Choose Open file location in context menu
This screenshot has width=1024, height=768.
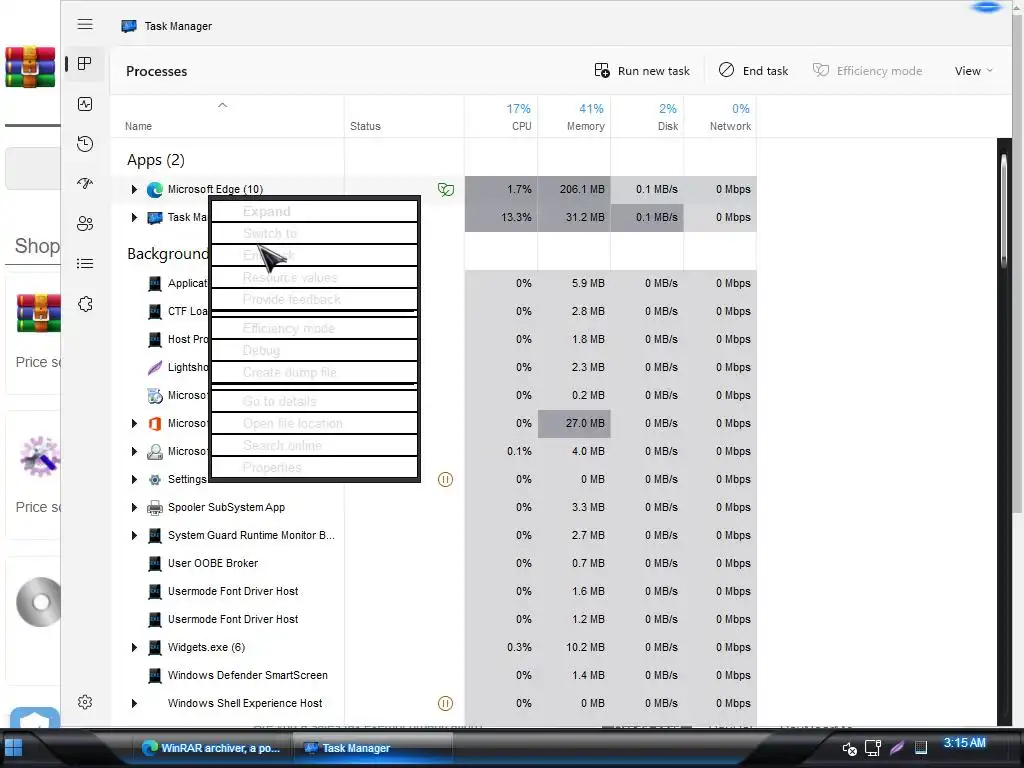[x=315, y=423]
